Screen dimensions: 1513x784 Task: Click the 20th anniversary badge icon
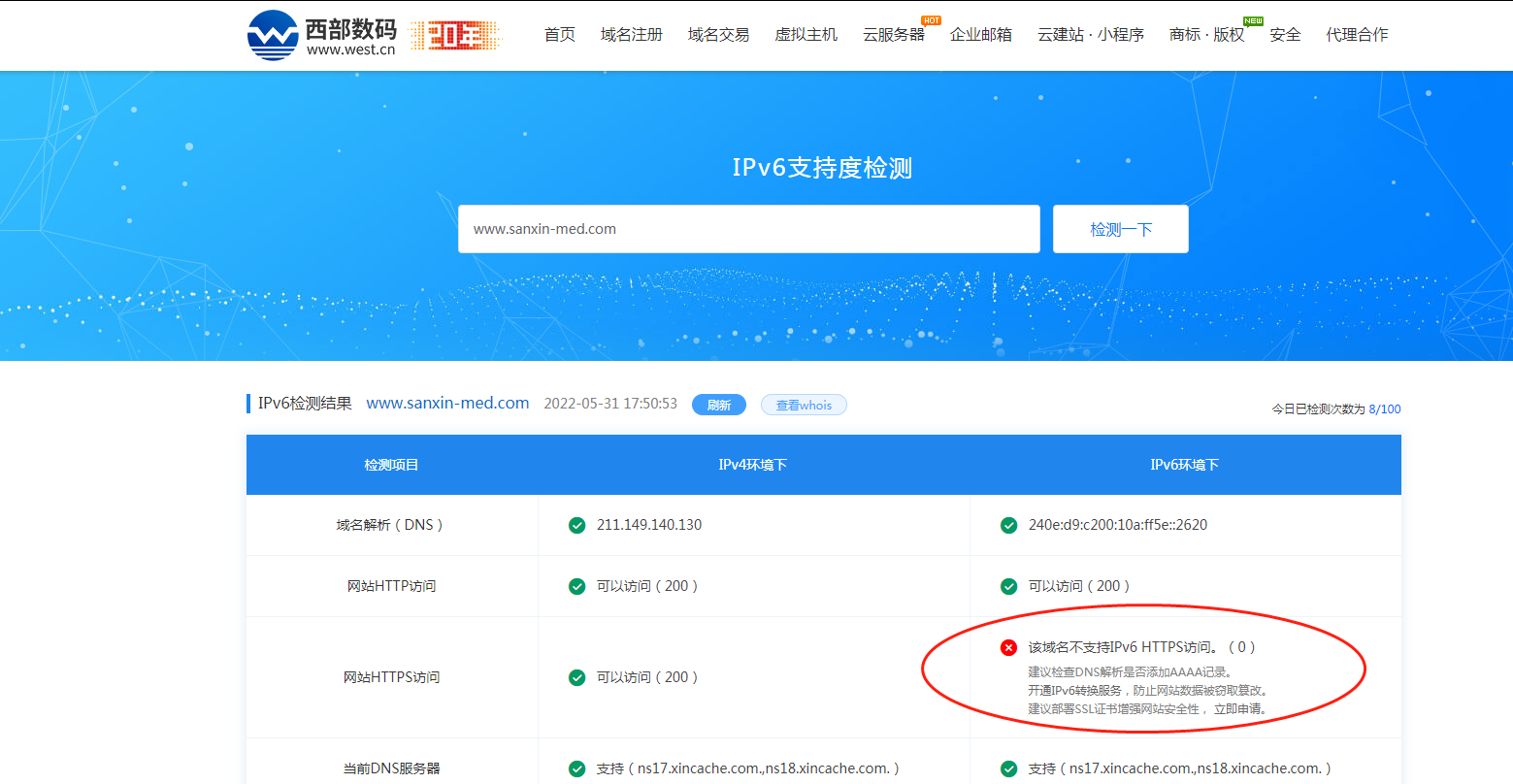(453, 35)
